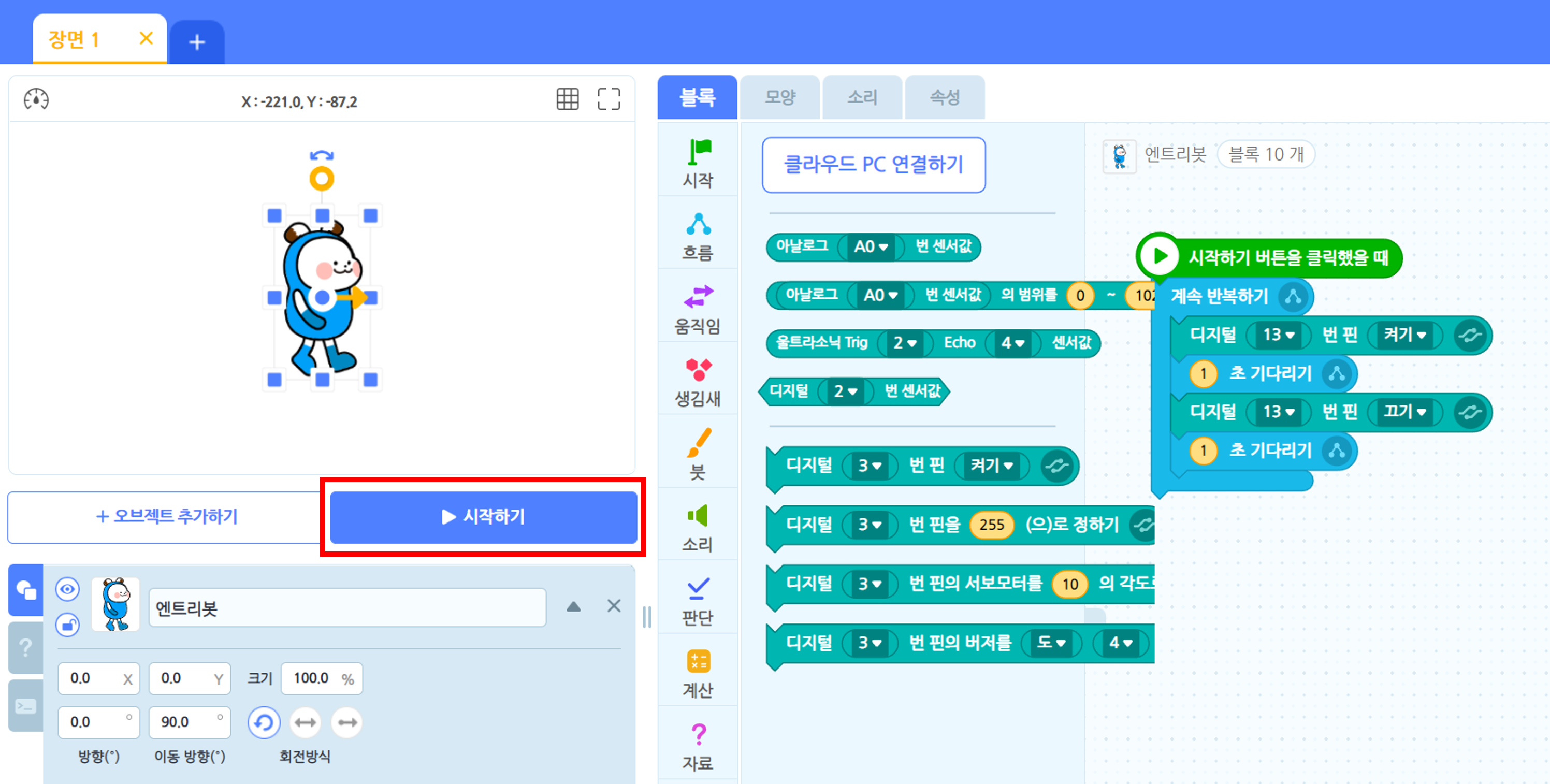Image resolution: width=1550 pixels, height=784 pixels.
Task: Select the 흐름 flow category icon
Action: [x=698, y=235]
